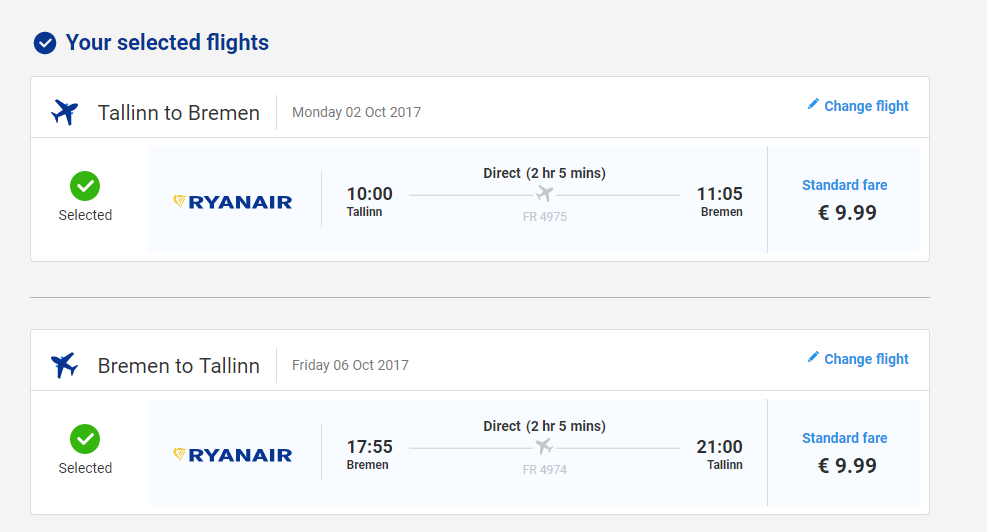
Task: Click the small plane icon above FR 4975
Action: pos(544,193)
